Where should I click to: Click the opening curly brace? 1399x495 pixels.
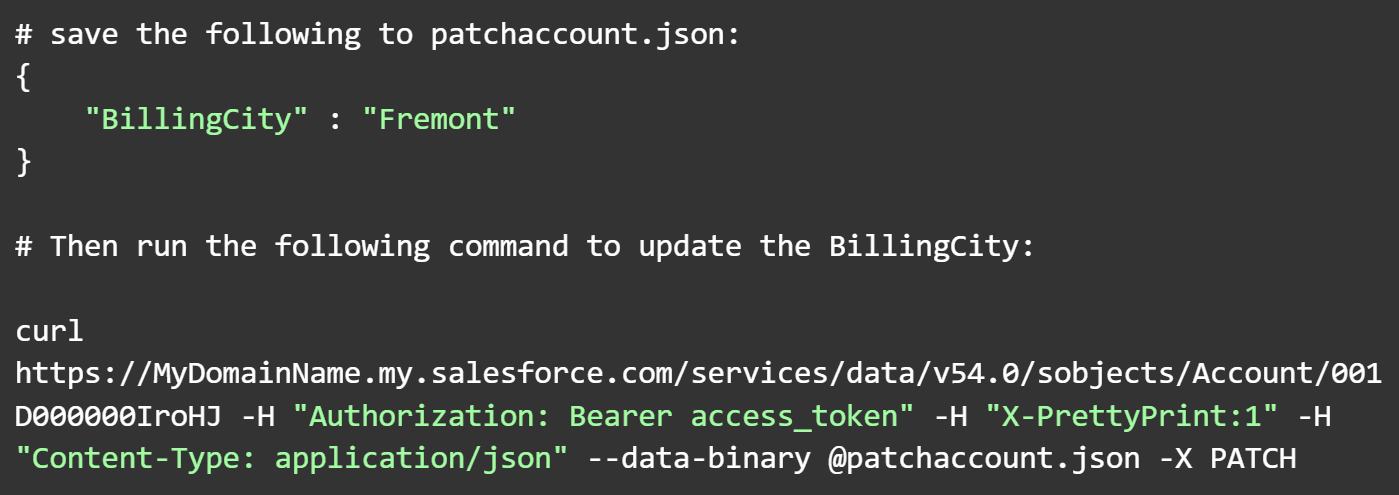(24, 77)
